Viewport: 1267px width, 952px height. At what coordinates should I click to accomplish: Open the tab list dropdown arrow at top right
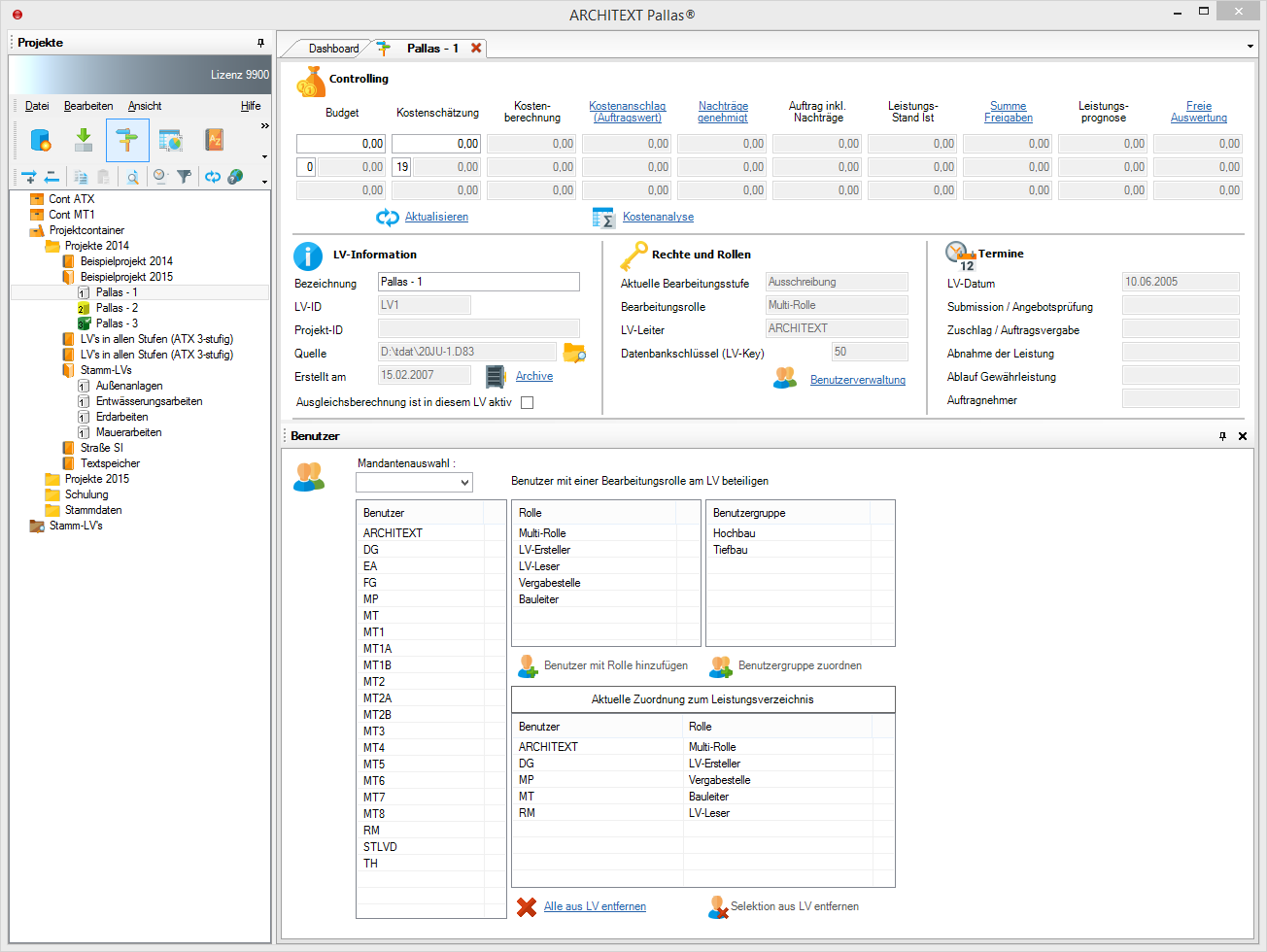click(x=1250, y=46)
